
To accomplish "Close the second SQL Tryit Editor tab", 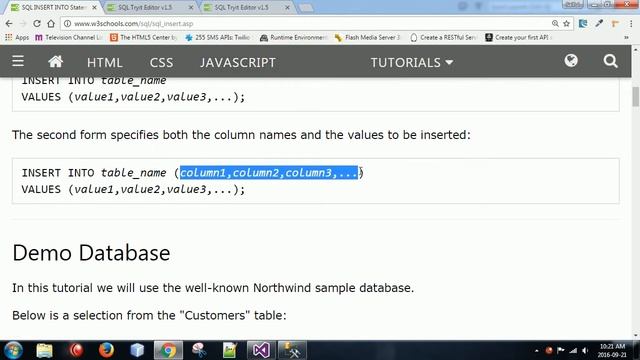I will click(191, 7).
